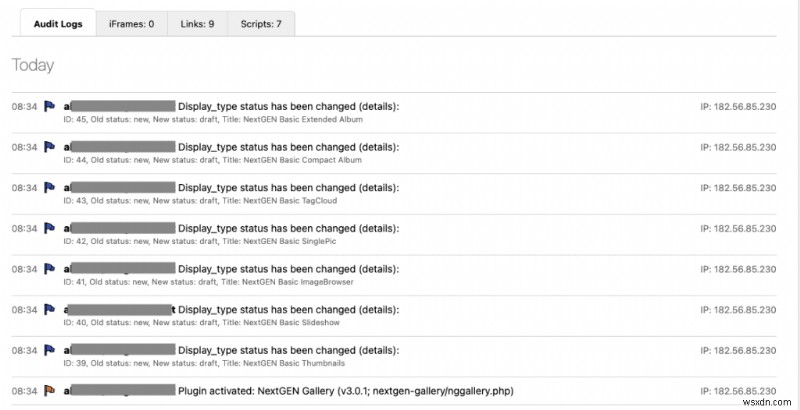Click the flag icon beside Slideshow entry
Viewport: 800px width, 410px height.
(49, 310)
